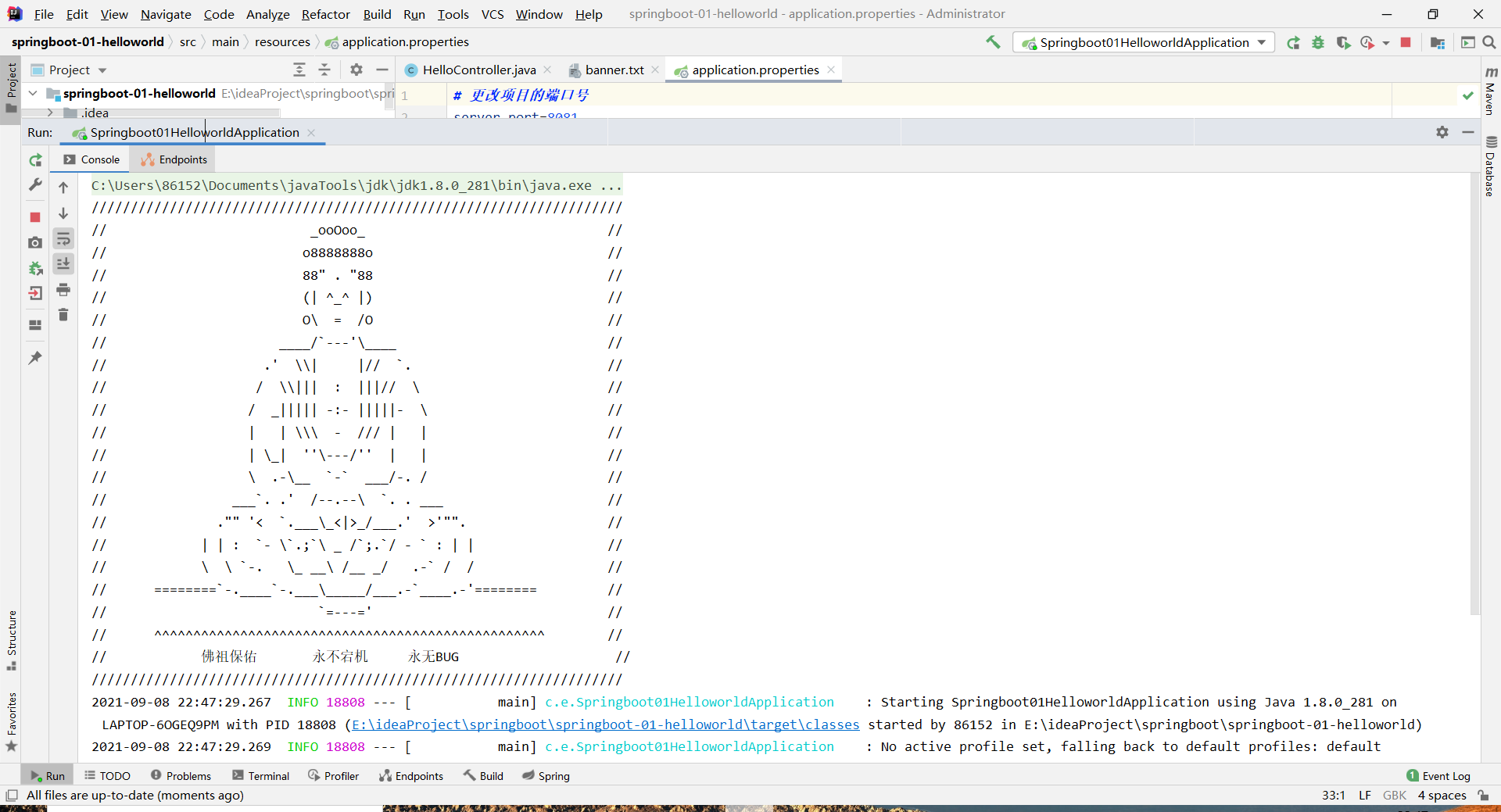Click the Debug bug icon in the main toolbar
This screenshot has height=812, width=1501.
pos(1318,42)
